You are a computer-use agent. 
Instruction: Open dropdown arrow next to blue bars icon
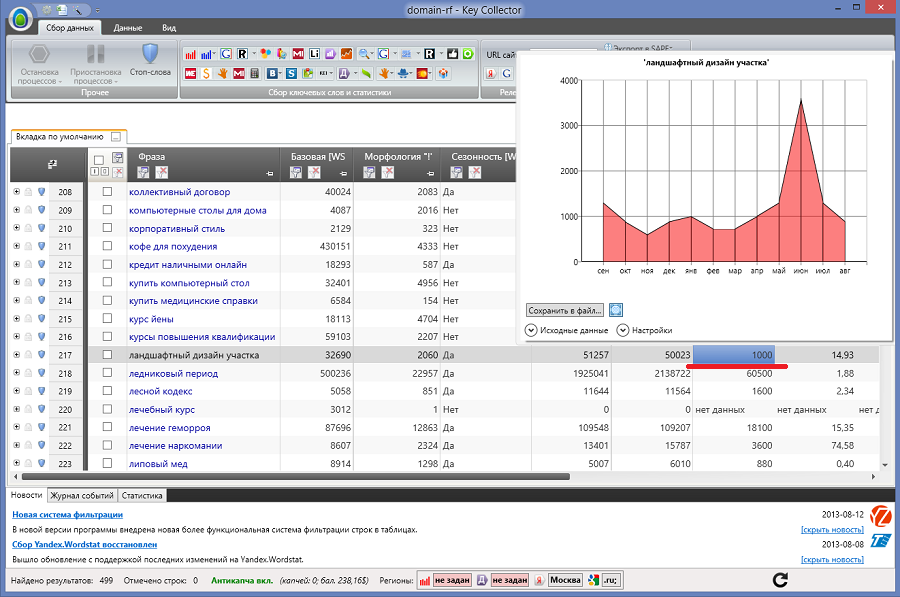pyautogui.click(x=214, y=54)
